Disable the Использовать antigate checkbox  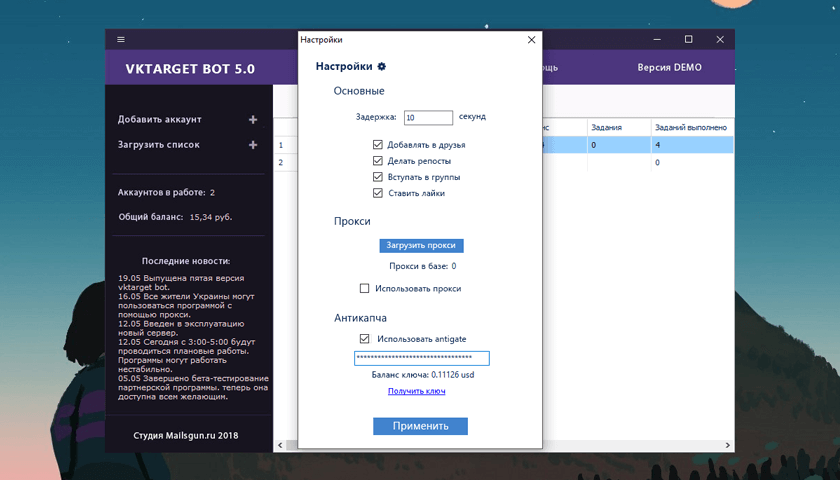(364, 339)
